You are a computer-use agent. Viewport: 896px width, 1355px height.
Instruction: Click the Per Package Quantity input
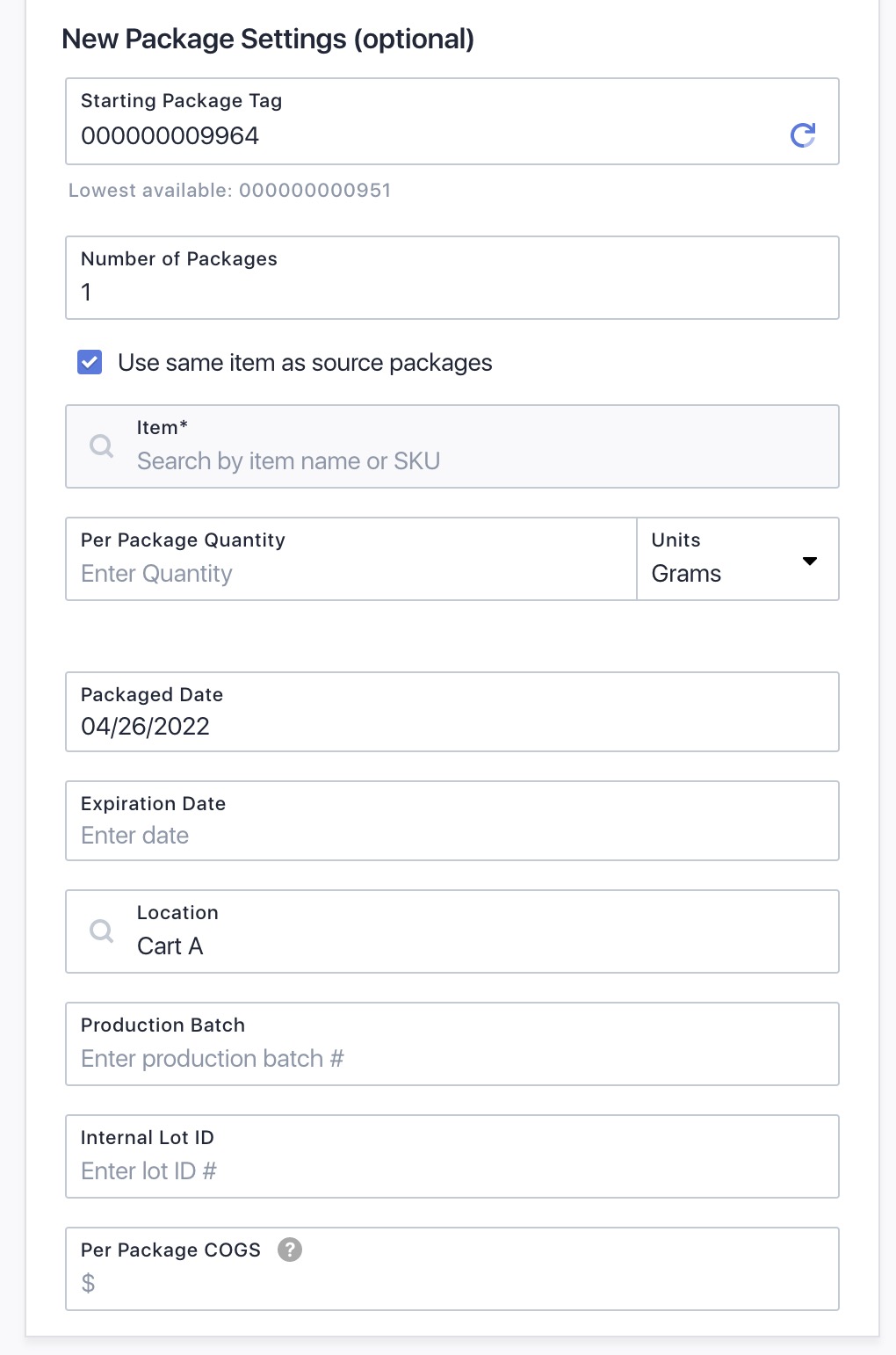click(351, 559)
